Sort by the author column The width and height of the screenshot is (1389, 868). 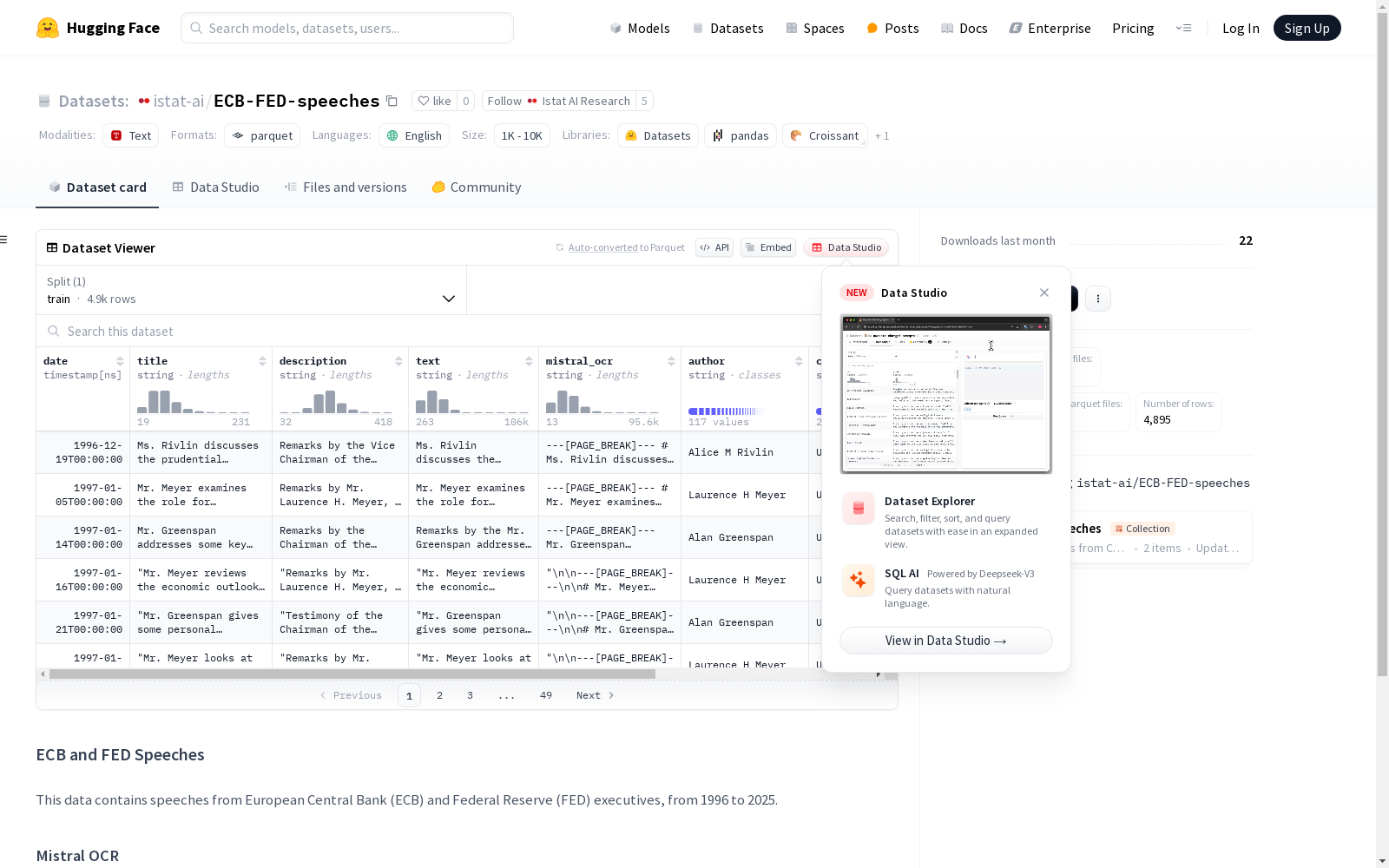click(799, 361)
